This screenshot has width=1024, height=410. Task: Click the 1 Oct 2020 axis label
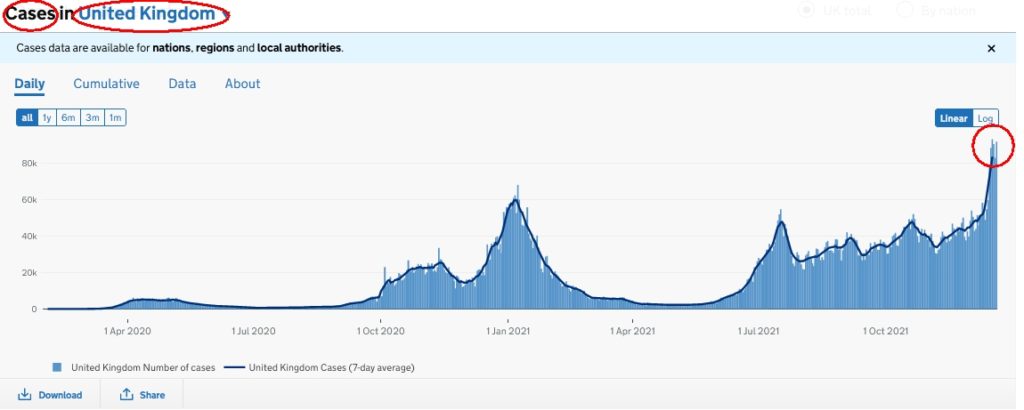tap(381, 331)
